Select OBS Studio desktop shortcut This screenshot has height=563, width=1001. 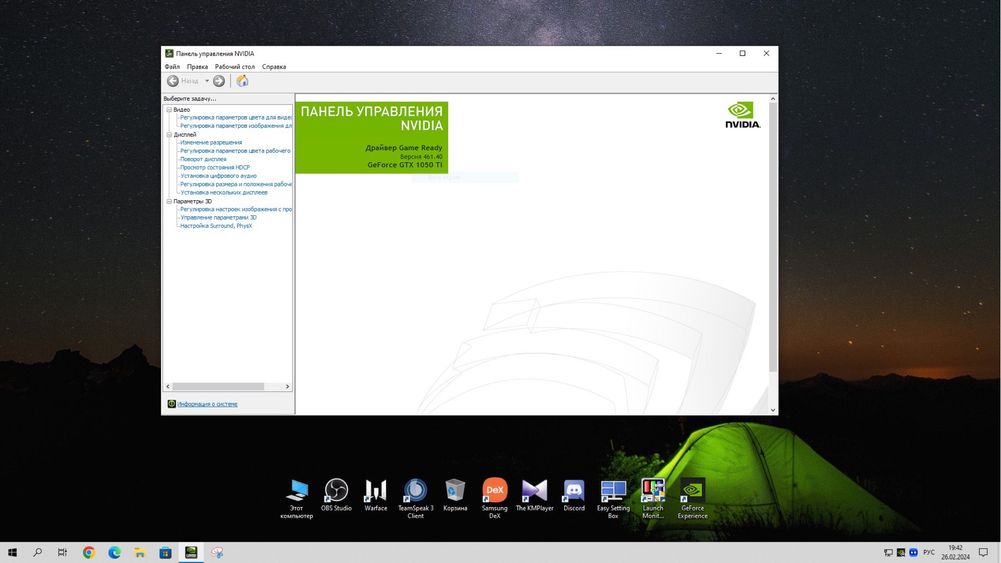336,495
